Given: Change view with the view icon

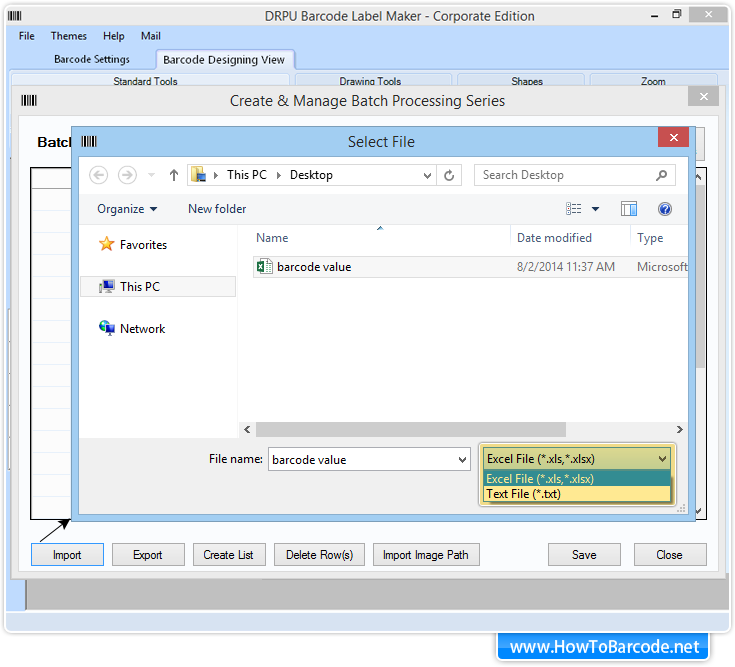Looking at the screenshot, I should point(573,209).
